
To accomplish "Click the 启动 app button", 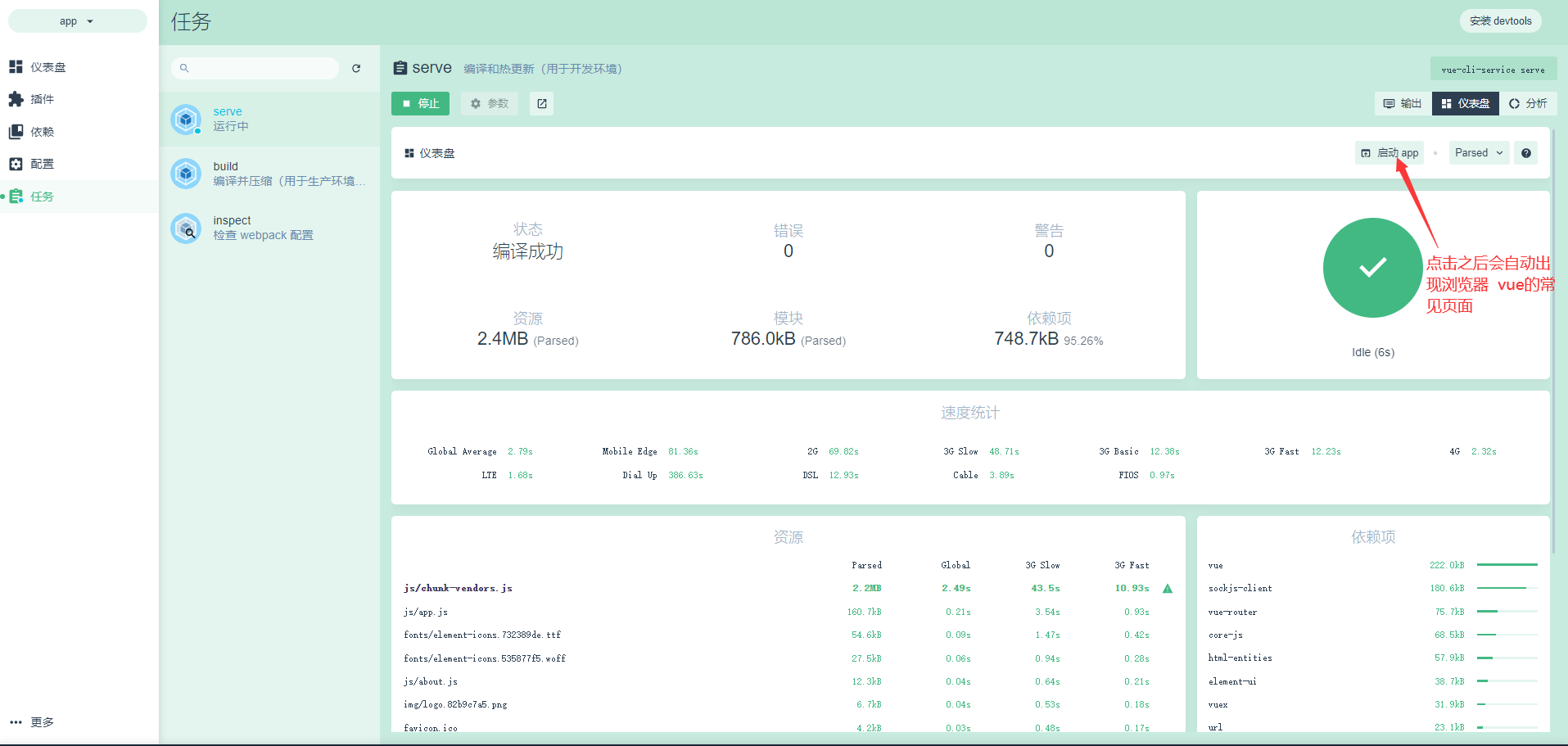I will 1390,153.
